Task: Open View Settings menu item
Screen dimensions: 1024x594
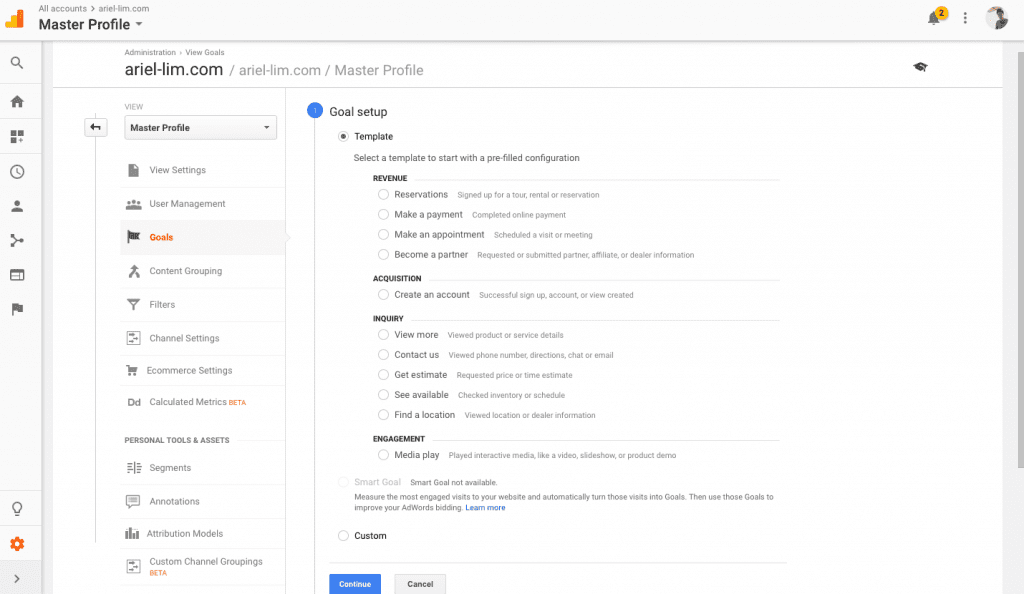Action: click(202, 170)
